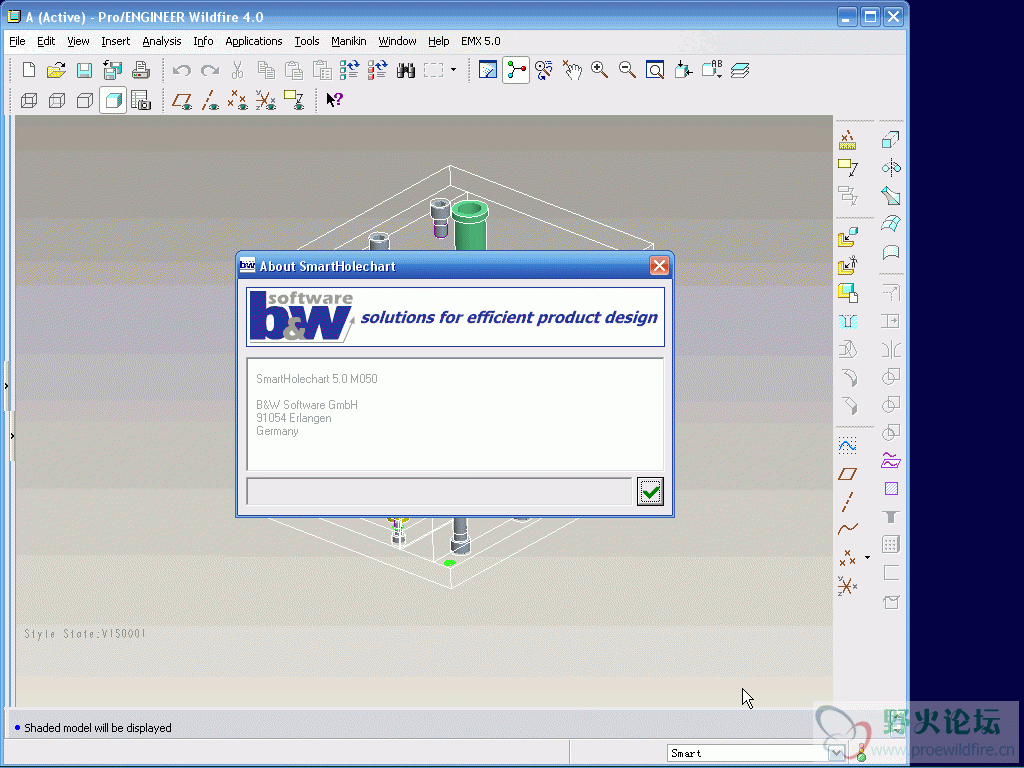Image resolution: width=1024 pixels, height=768 pixels.
Task: Toggle datum points visibility
Action: point(238,101)
